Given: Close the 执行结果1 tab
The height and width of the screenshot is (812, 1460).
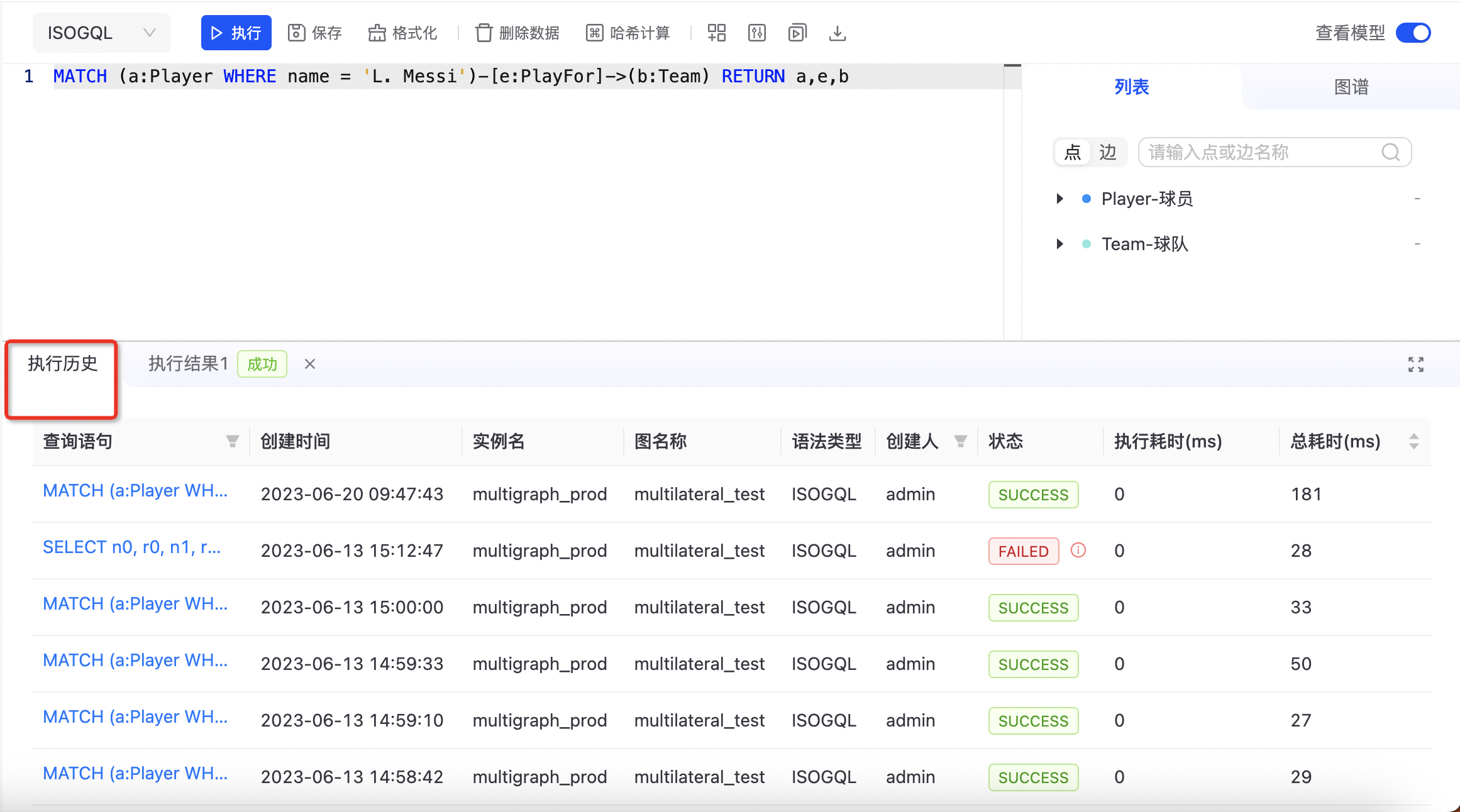Looking at the screenshot, I should click(310, 364).
